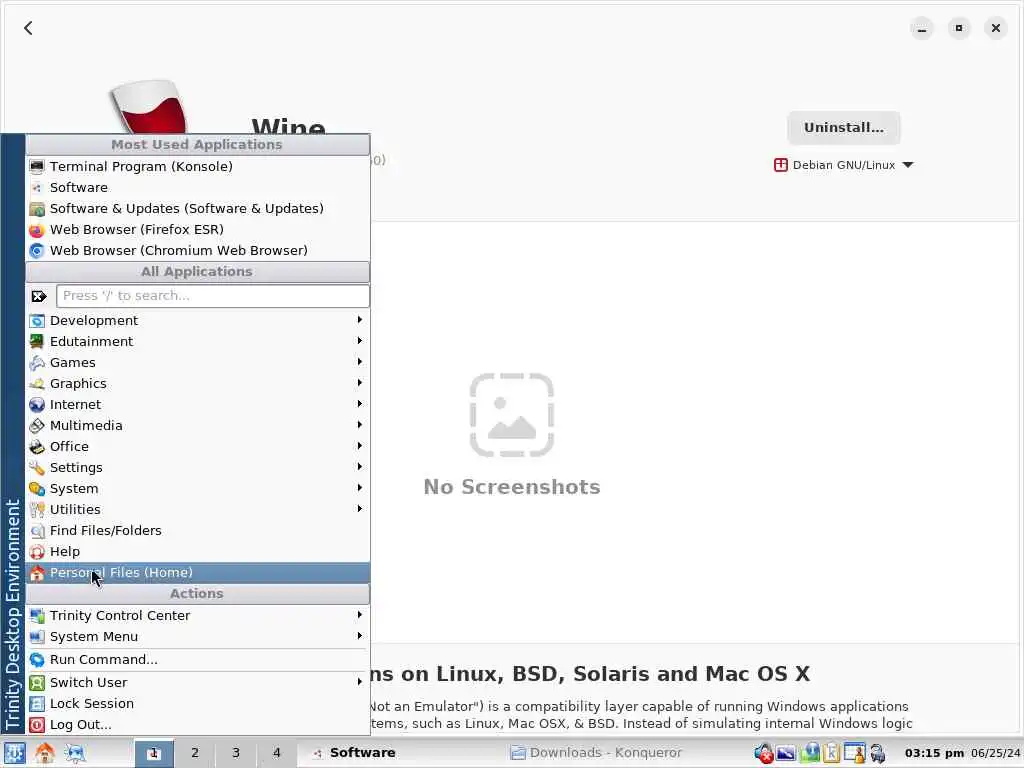The height and width of the screenshot is (768, 1024).
Task: Open the Multimedia submenu
Action: point(197,425)
